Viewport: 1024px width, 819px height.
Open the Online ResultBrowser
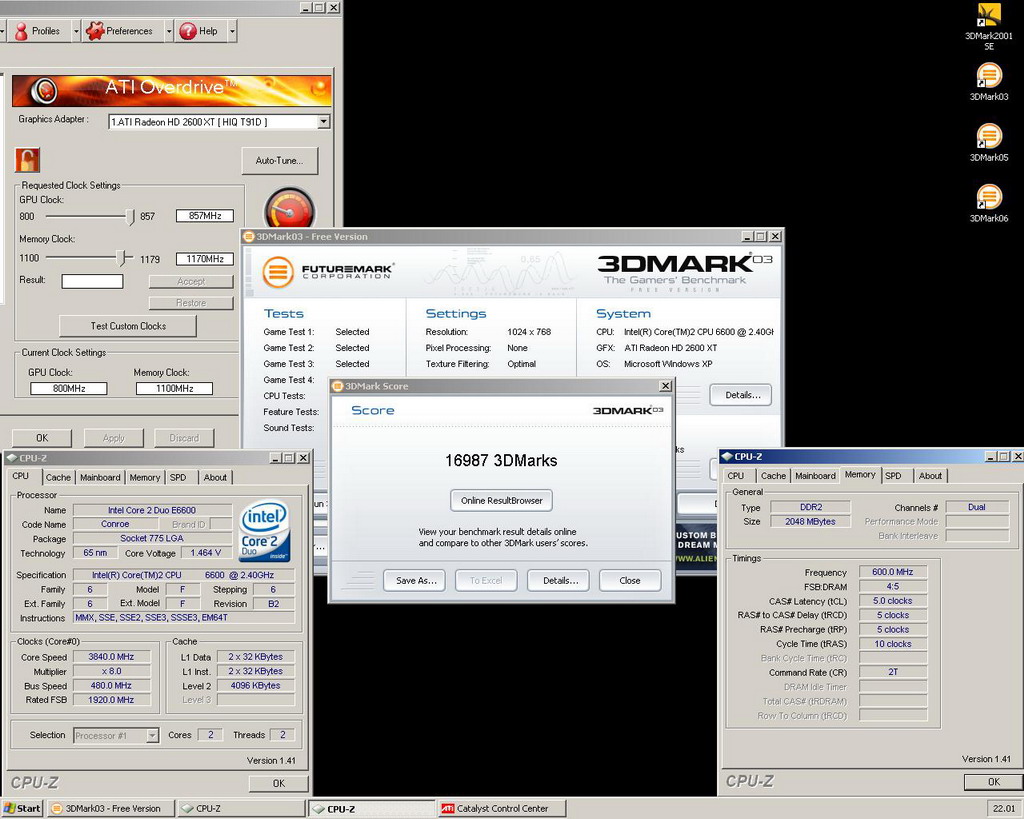pos(502,500)
